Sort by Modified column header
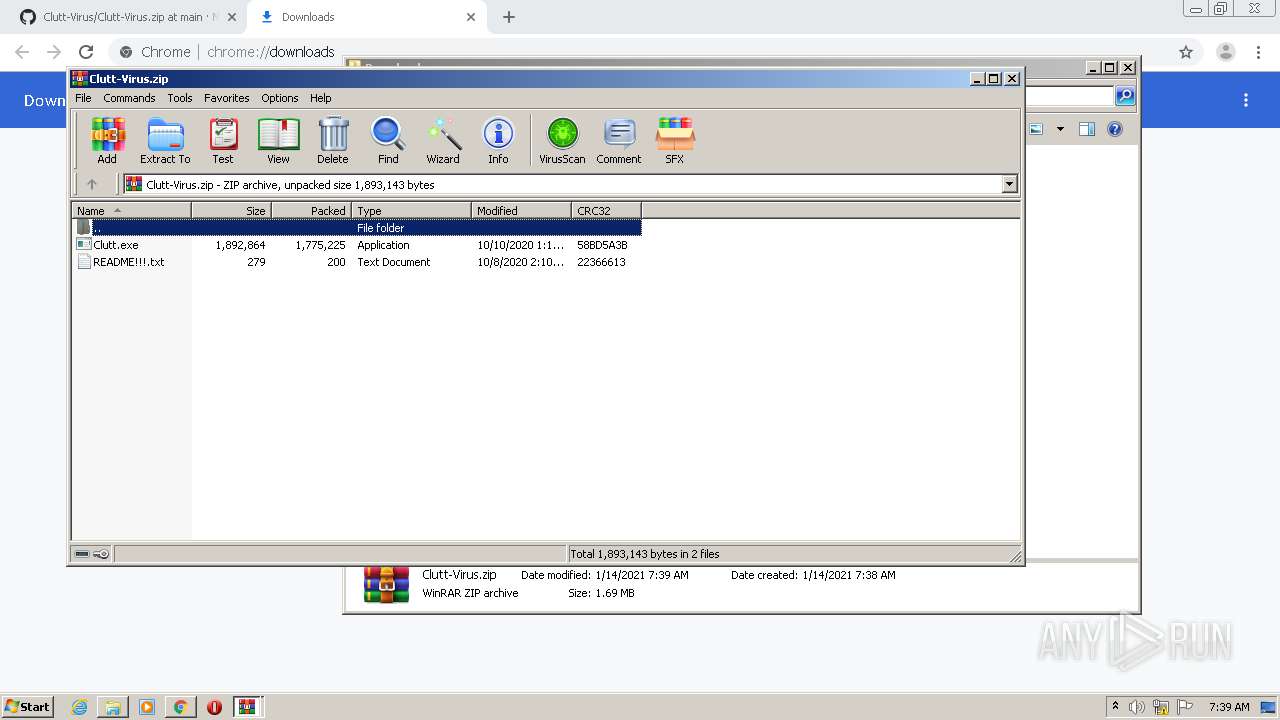Image resolution: width=1280 pixels, height=720 pixels. click(x=521, y=210)
